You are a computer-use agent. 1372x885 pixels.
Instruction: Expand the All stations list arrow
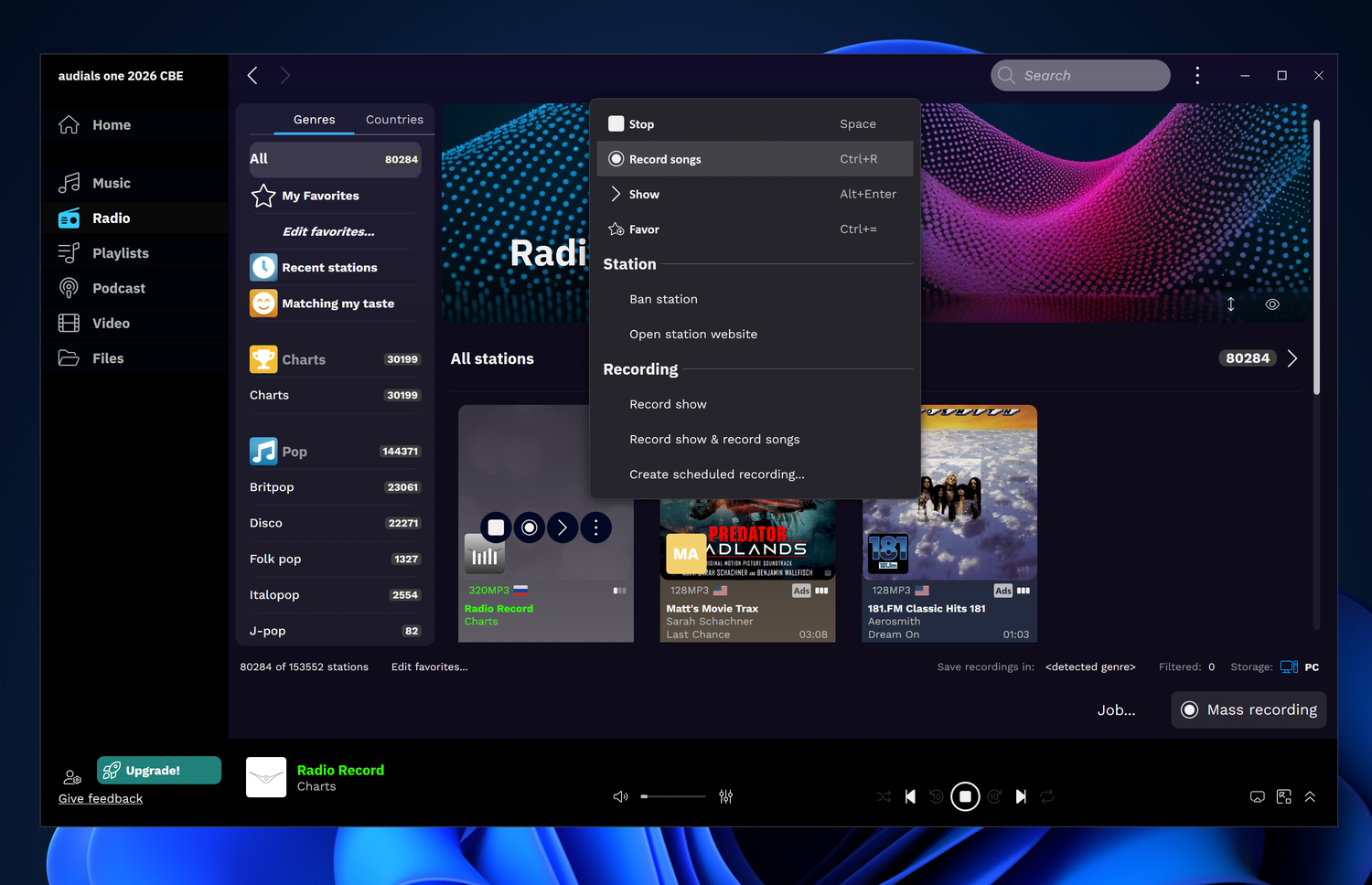tap(1292, 358)
